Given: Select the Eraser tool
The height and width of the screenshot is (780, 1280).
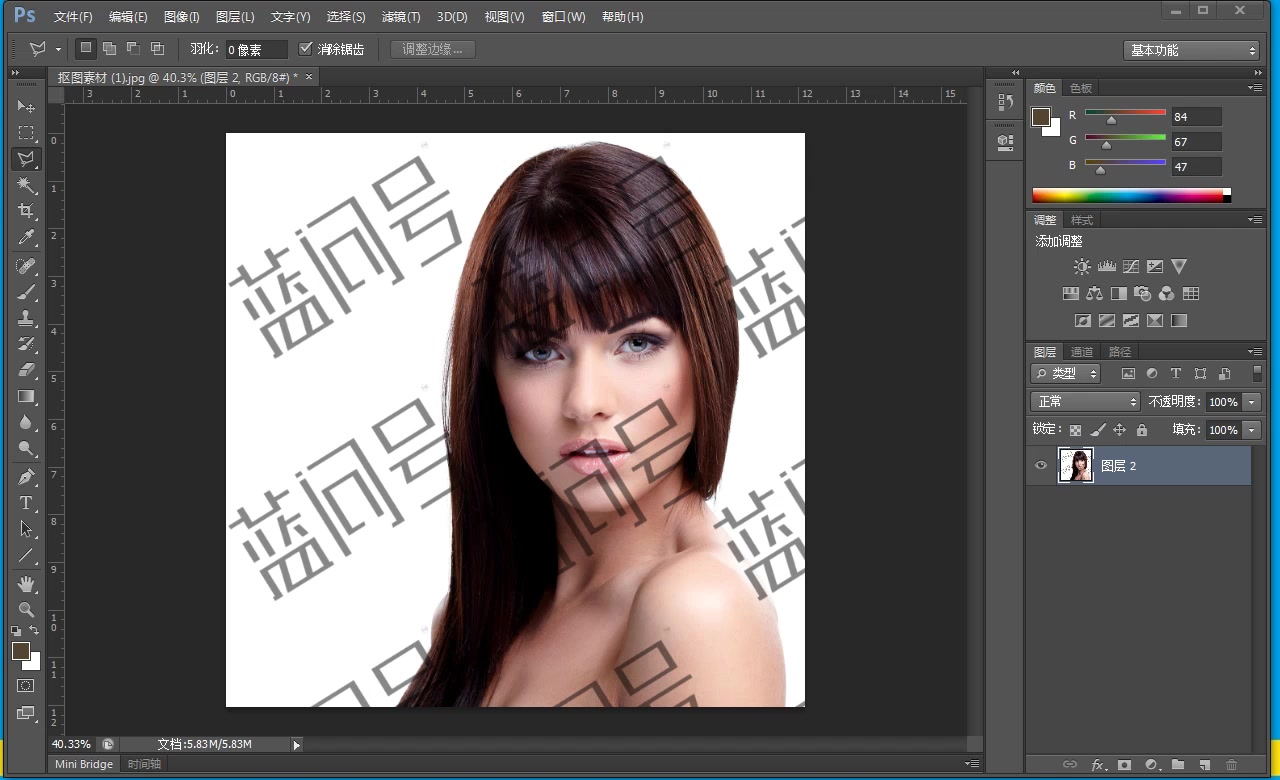Looking at the screenshot, I should [26, 370].
